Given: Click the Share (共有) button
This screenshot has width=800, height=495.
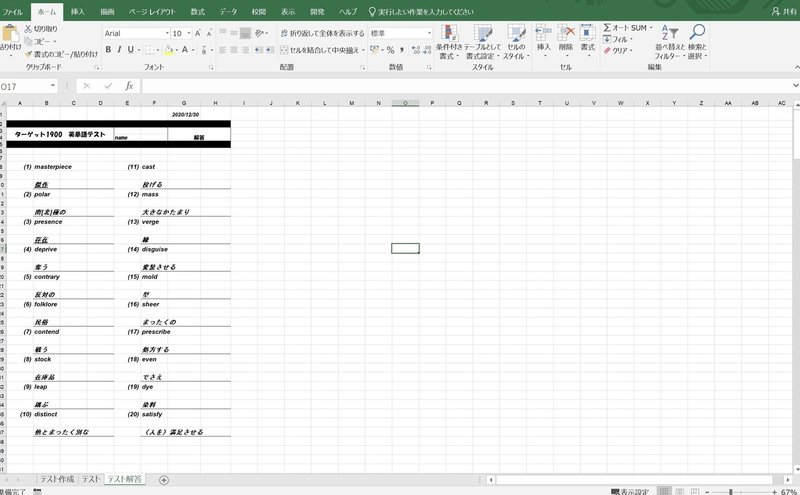Looking at the screenshot, I should 784,12.
